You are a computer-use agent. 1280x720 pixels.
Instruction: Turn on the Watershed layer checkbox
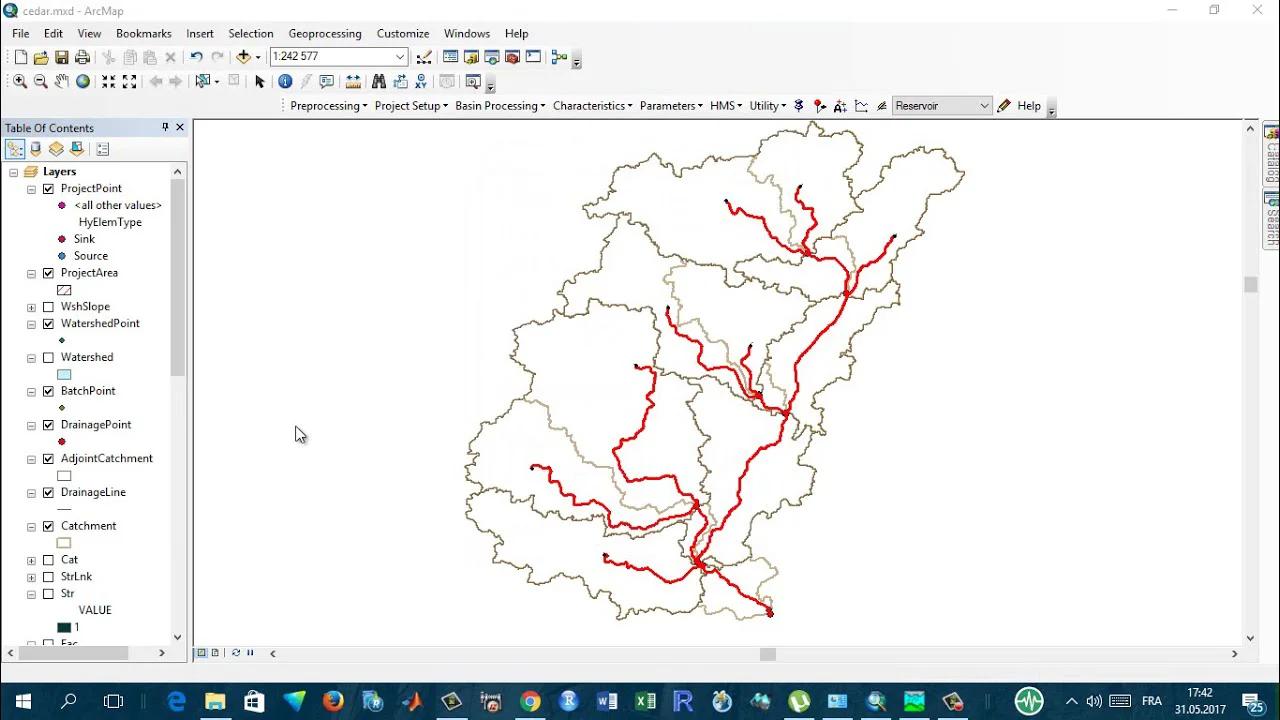[x=48, y=358]
